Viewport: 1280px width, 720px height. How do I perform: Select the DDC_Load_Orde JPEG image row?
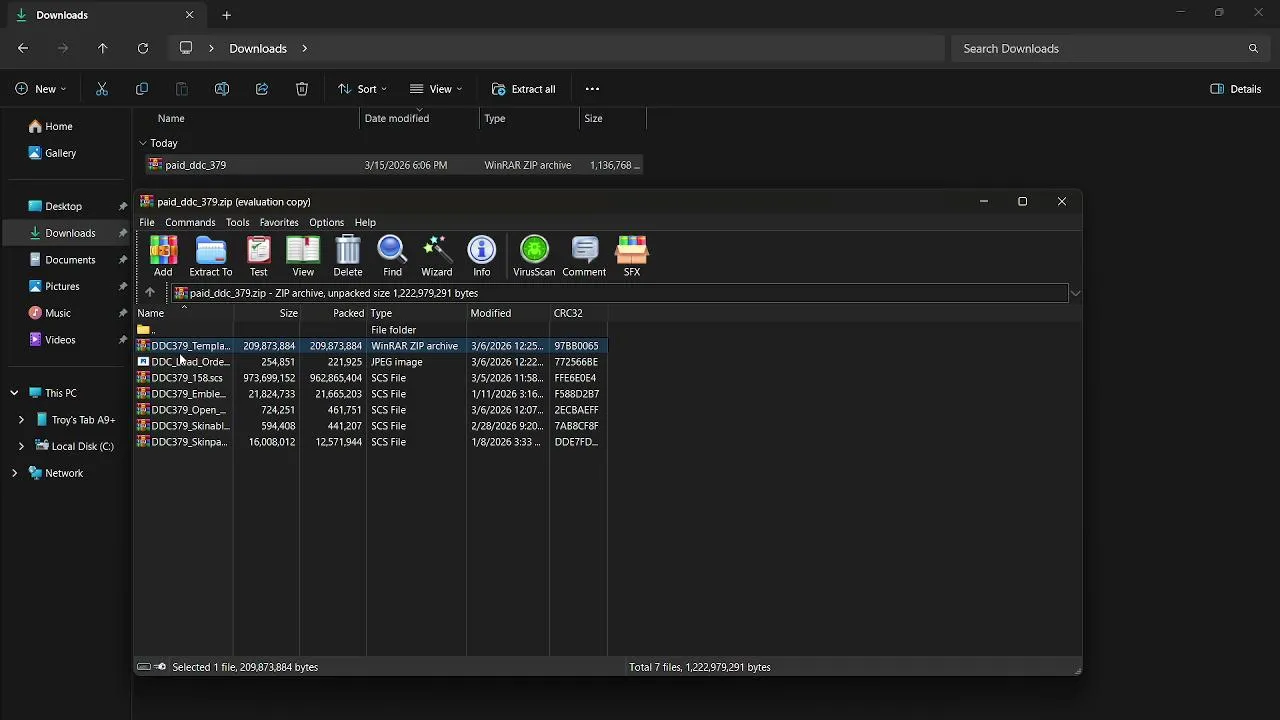click(x=371, y=362)
